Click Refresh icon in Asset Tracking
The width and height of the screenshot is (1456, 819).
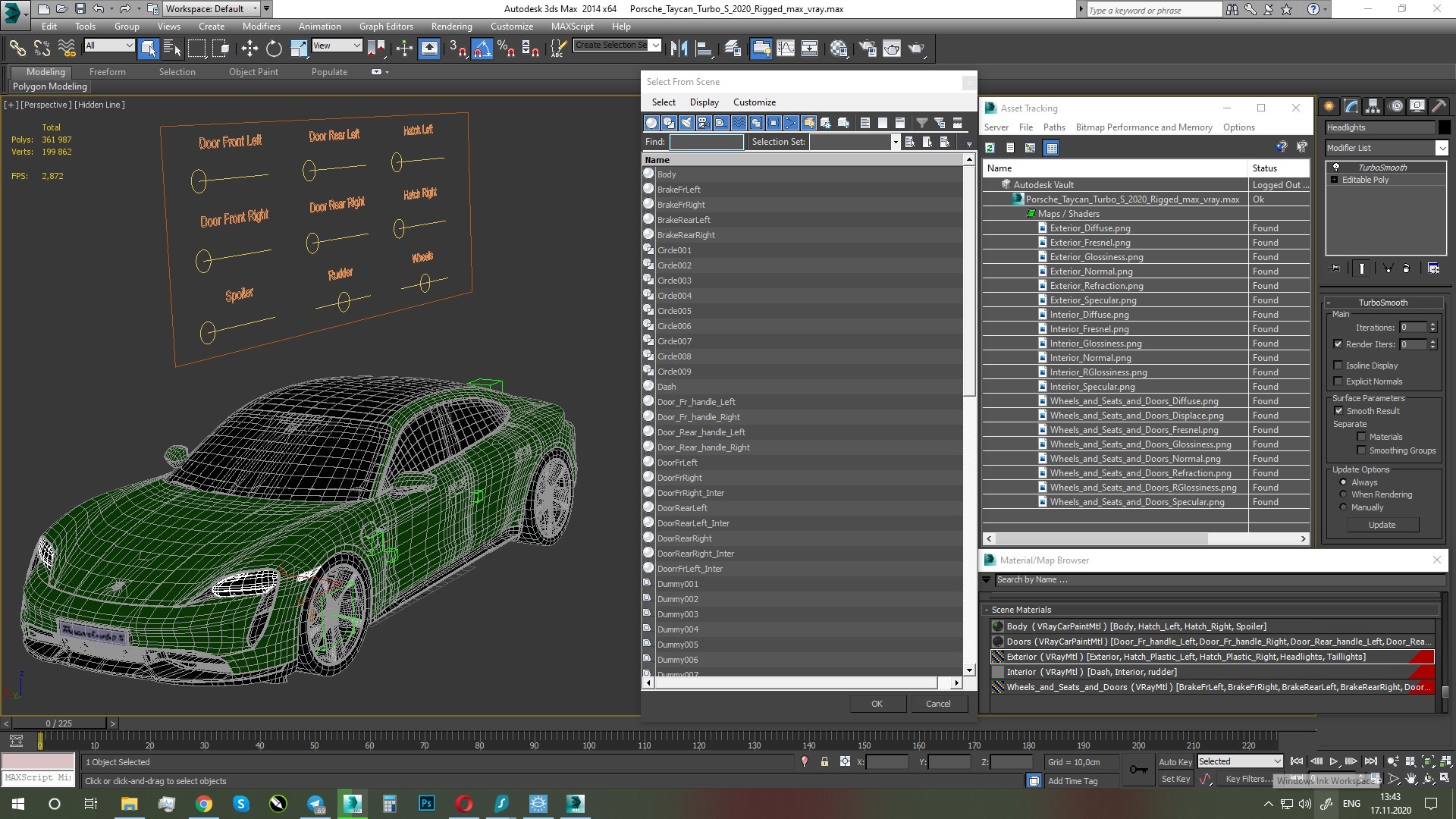tap(990, 148)
